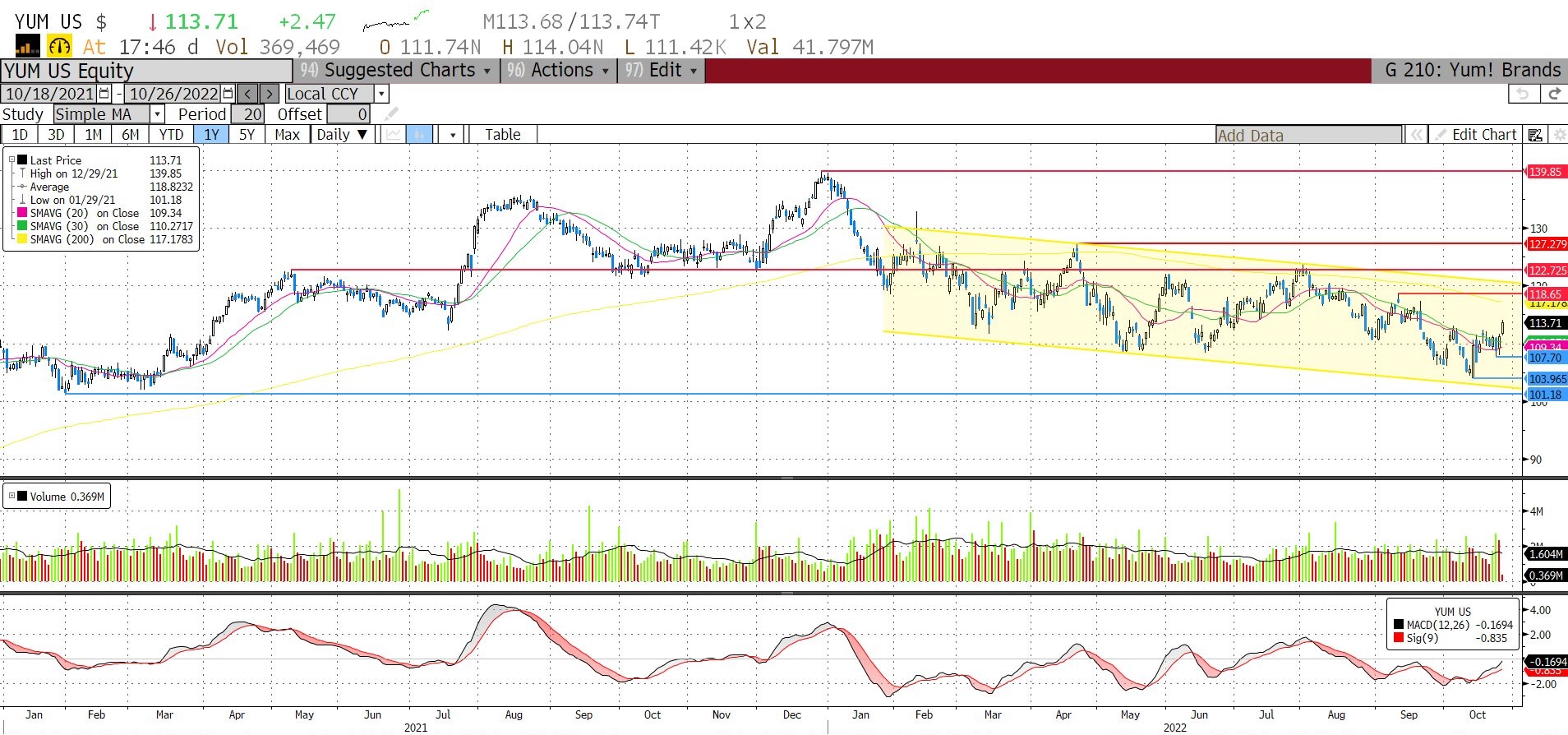Click the SMAVG (20) magenta legend swatch
The width and height of the screenshot is (1568, 735).
(x=22, y=213)
